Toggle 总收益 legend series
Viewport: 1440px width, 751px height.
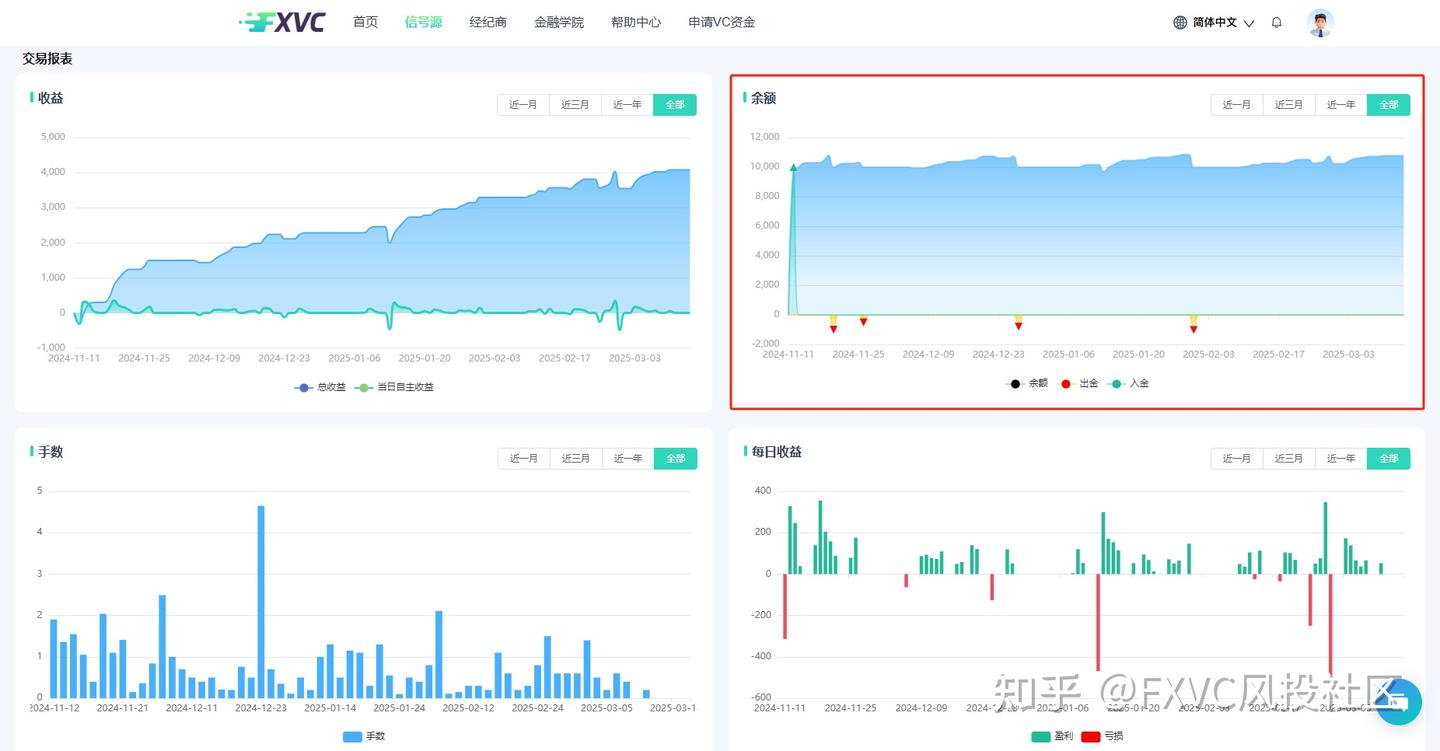point(320,387)
